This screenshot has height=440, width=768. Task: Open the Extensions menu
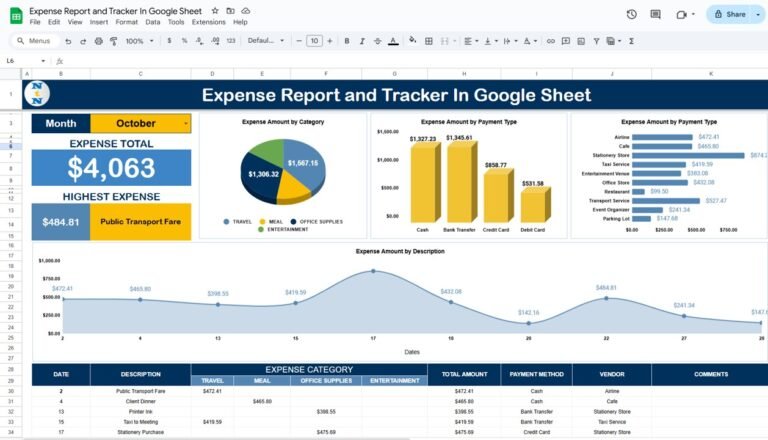208,22
